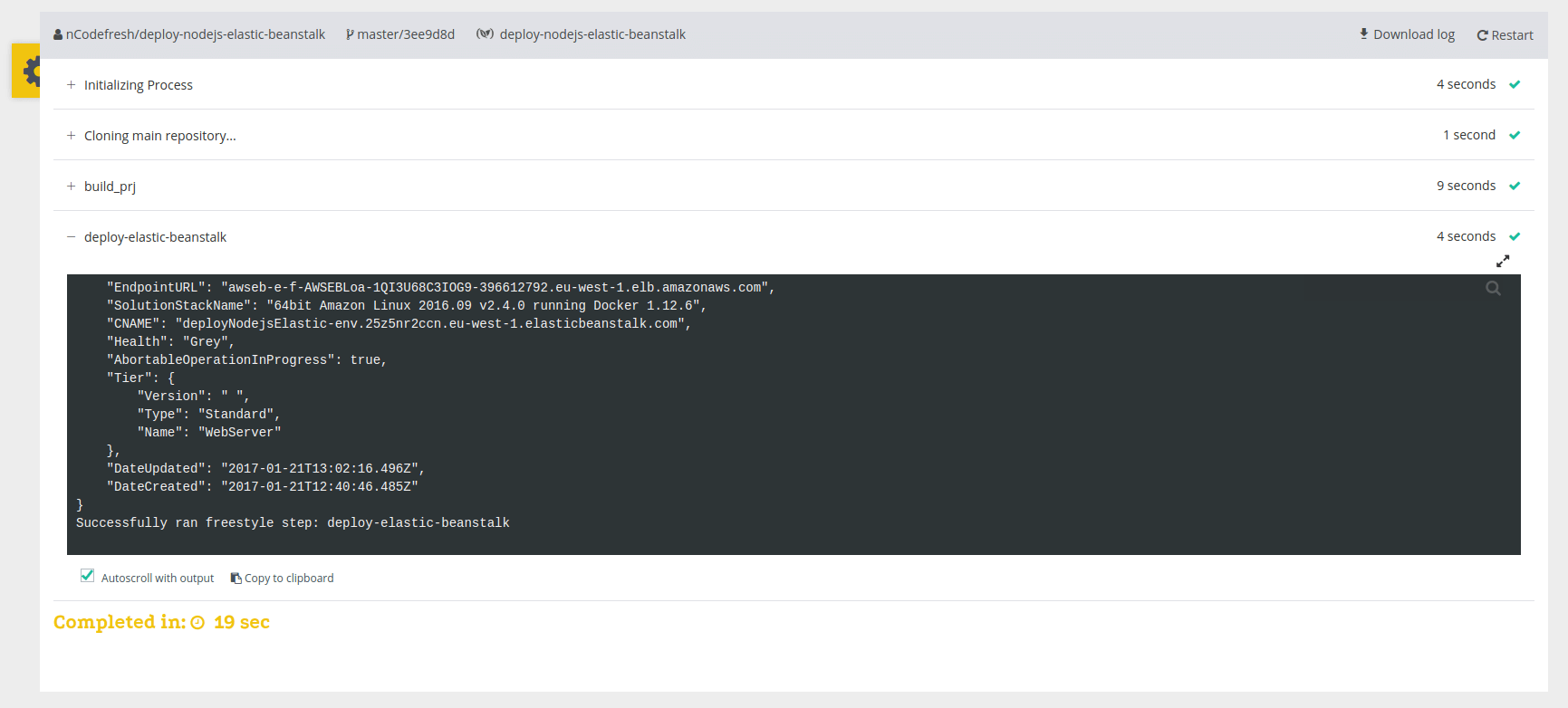
Task: Click green checkmark of Initializing Process step
Action: click(x=1515, y=85)
